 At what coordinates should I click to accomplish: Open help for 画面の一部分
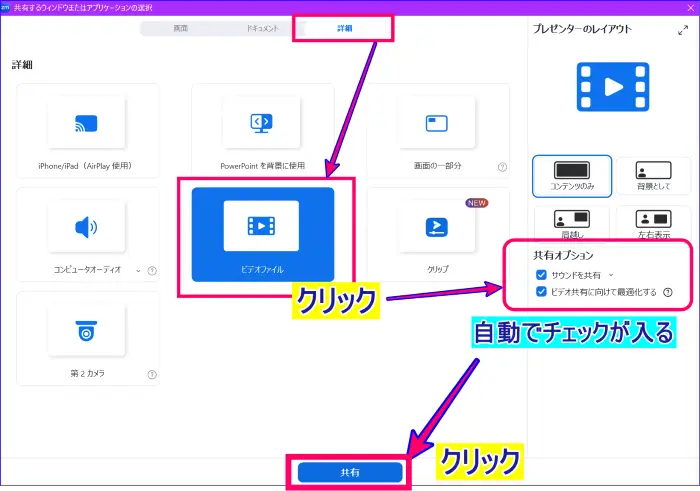point(502,167)
